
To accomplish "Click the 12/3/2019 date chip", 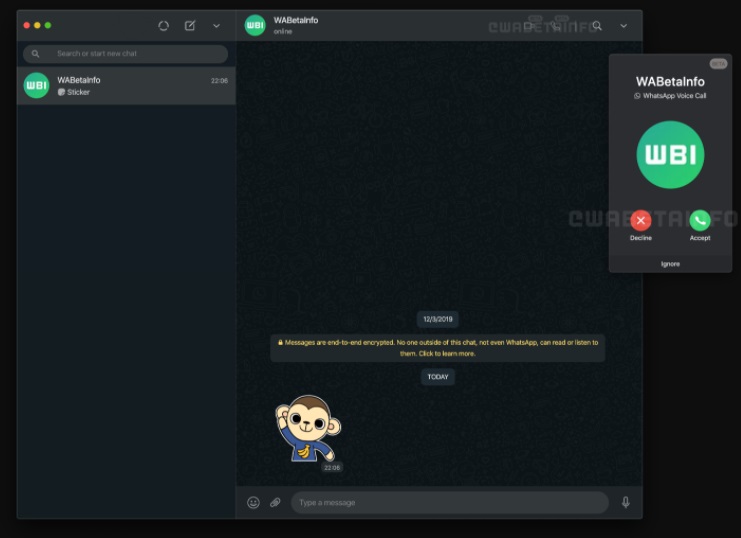I will (x=438, y=319).
